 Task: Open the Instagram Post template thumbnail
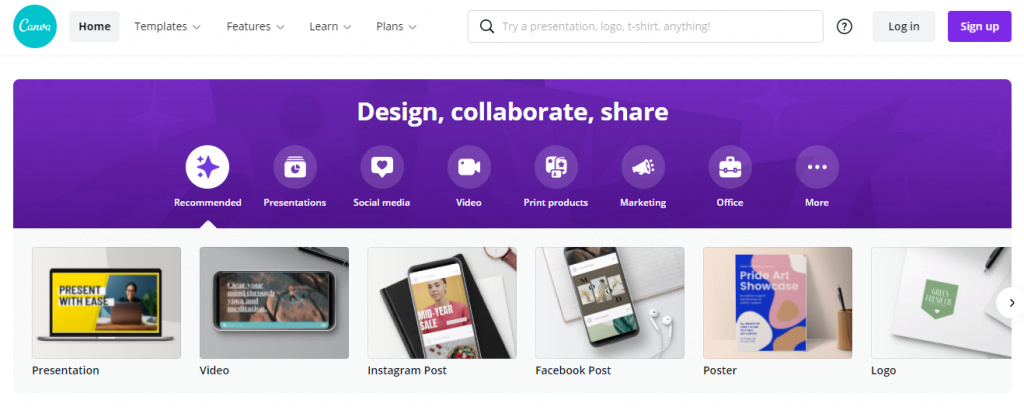click(x=441, y=303)
